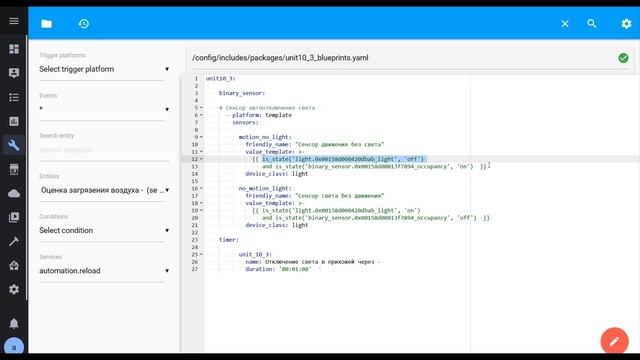The image size is (640, 360).
Task: Click the green YAML valid checkmark
Action: tap(623, 58)
